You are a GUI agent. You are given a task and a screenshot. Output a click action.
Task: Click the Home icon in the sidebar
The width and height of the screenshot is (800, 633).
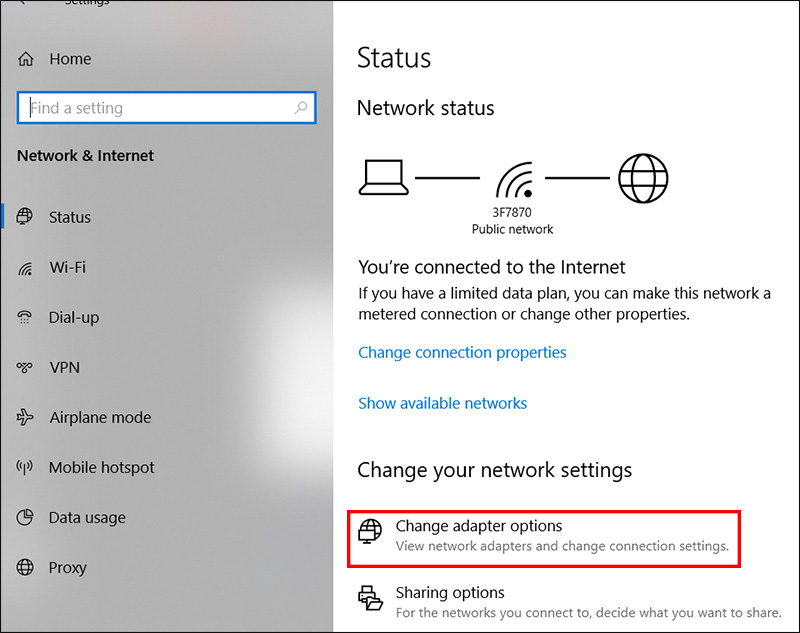click(27, 59)
